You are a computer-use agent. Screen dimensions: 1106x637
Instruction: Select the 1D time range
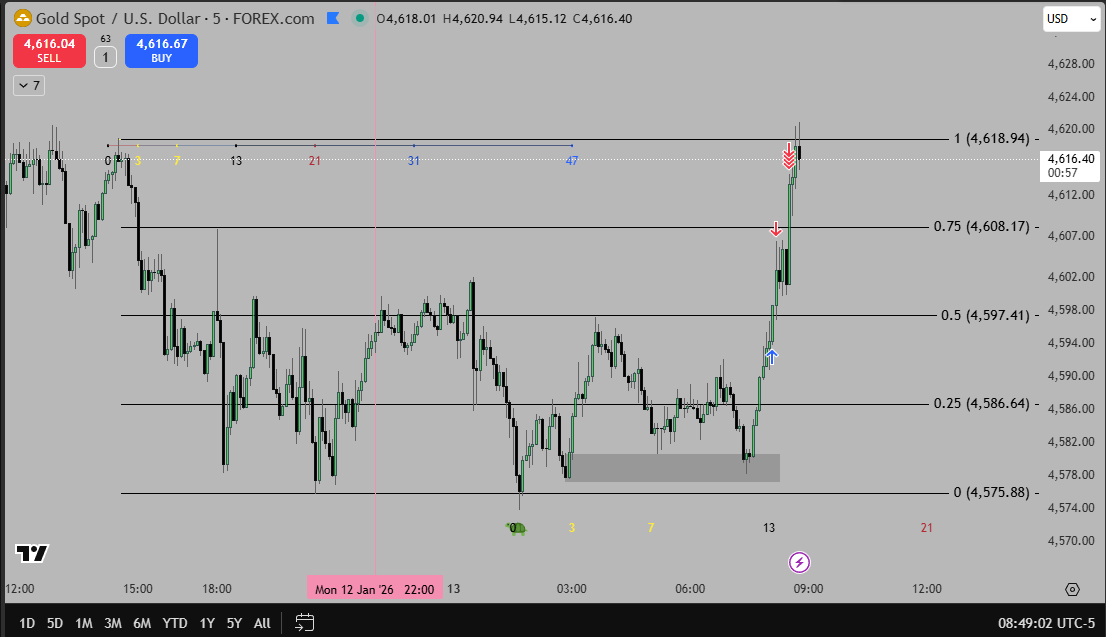27,623
